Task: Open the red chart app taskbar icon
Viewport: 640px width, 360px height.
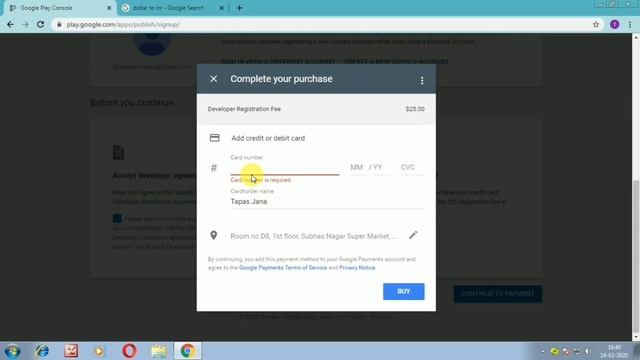Action: pos(71,351)
